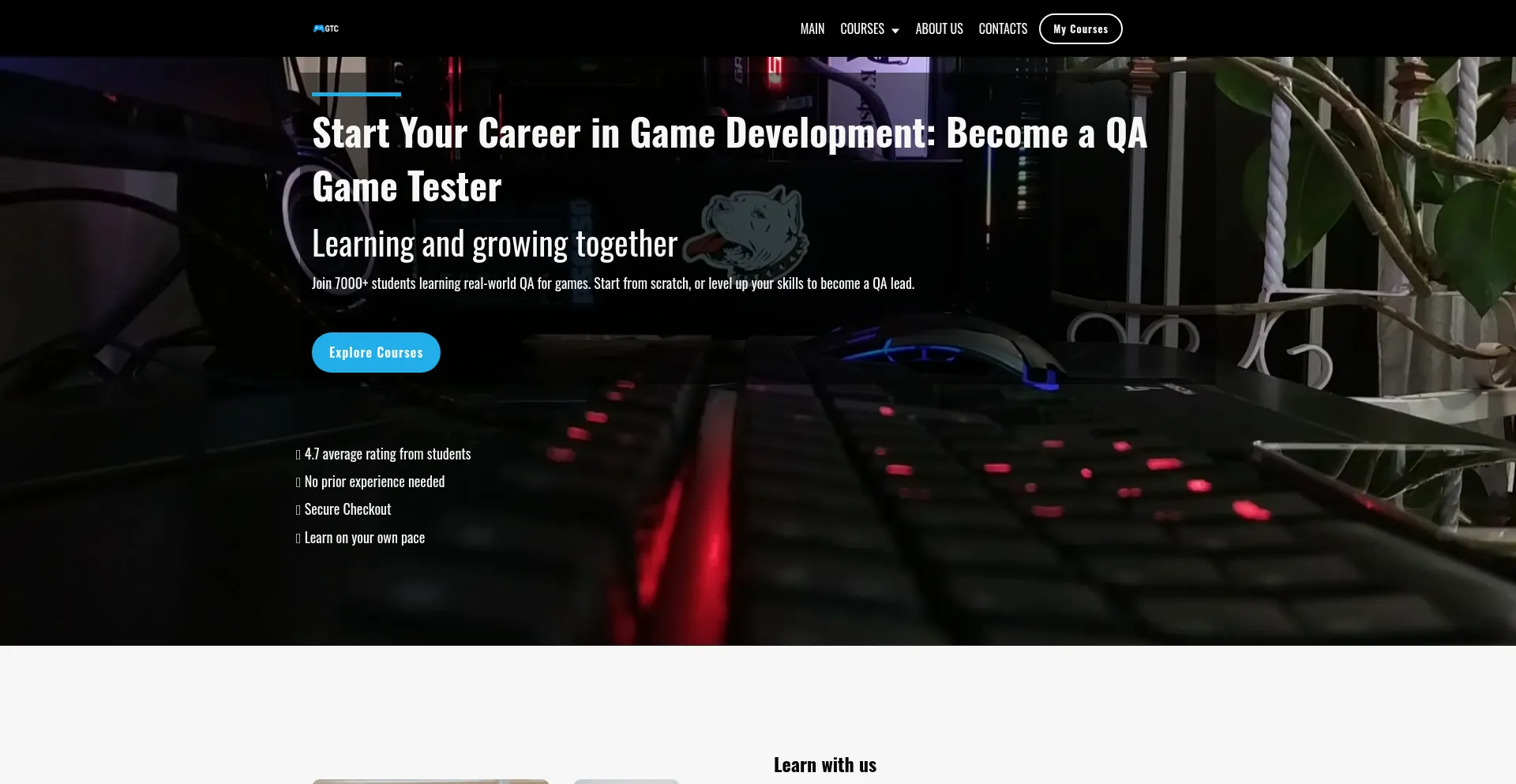1516x784 pixels.
Task: Click the 'Join 7000+ students' description text
Action: (x=613, y=283)
